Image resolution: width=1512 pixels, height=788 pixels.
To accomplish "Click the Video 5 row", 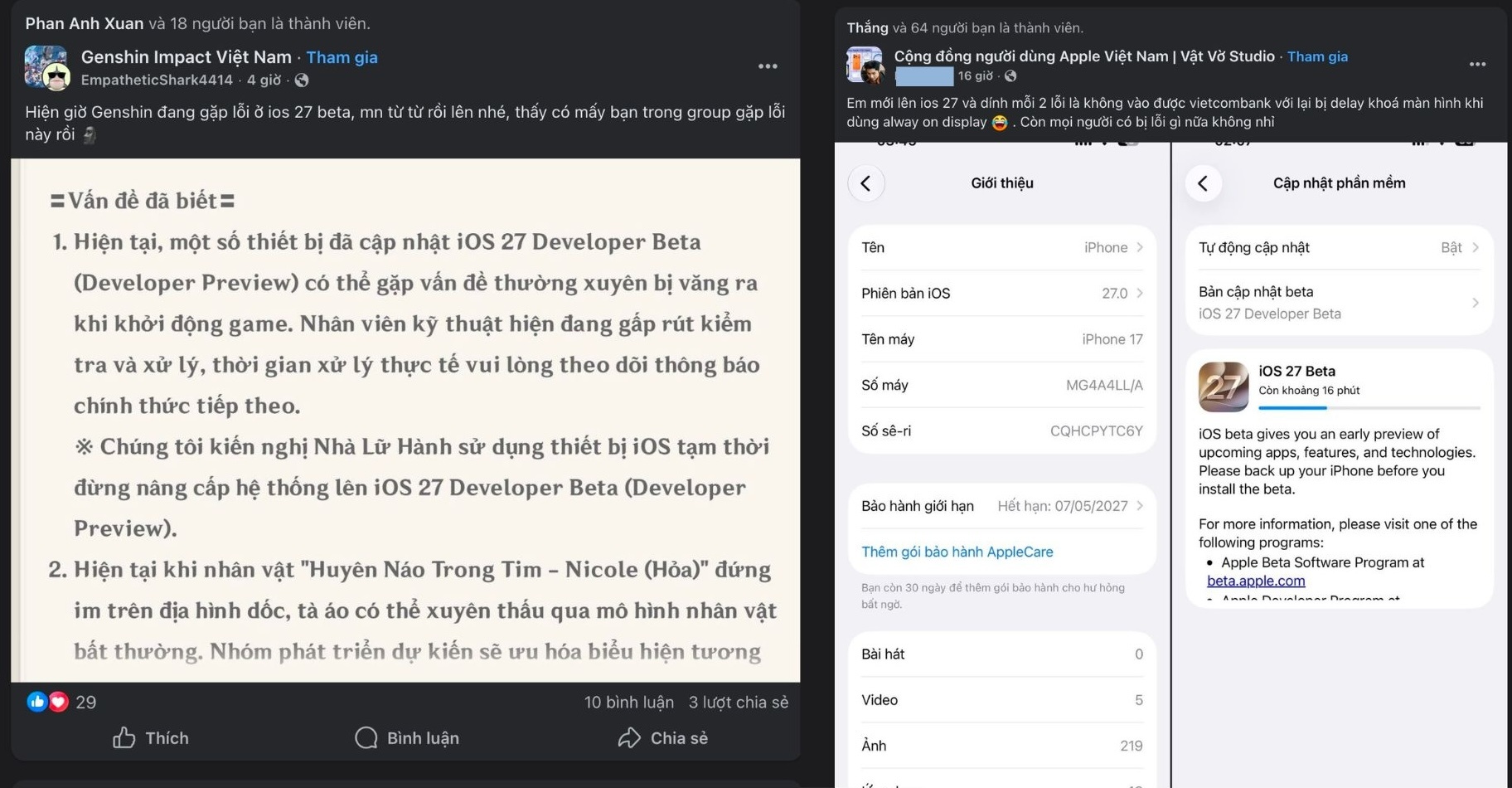I will 1002,700.
